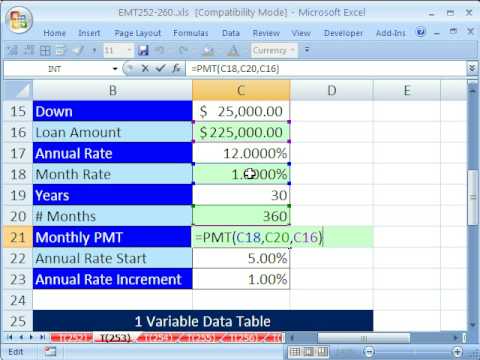The height and width of the screenshot is (360, 480).
Task: Click the macro record icon in status bar
Action: pos(50,351)
